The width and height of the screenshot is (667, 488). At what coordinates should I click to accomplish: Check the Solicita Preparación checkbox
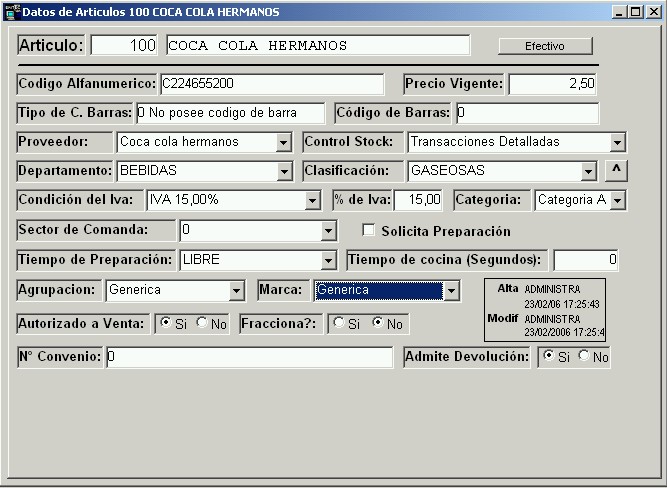coord(368,230)
